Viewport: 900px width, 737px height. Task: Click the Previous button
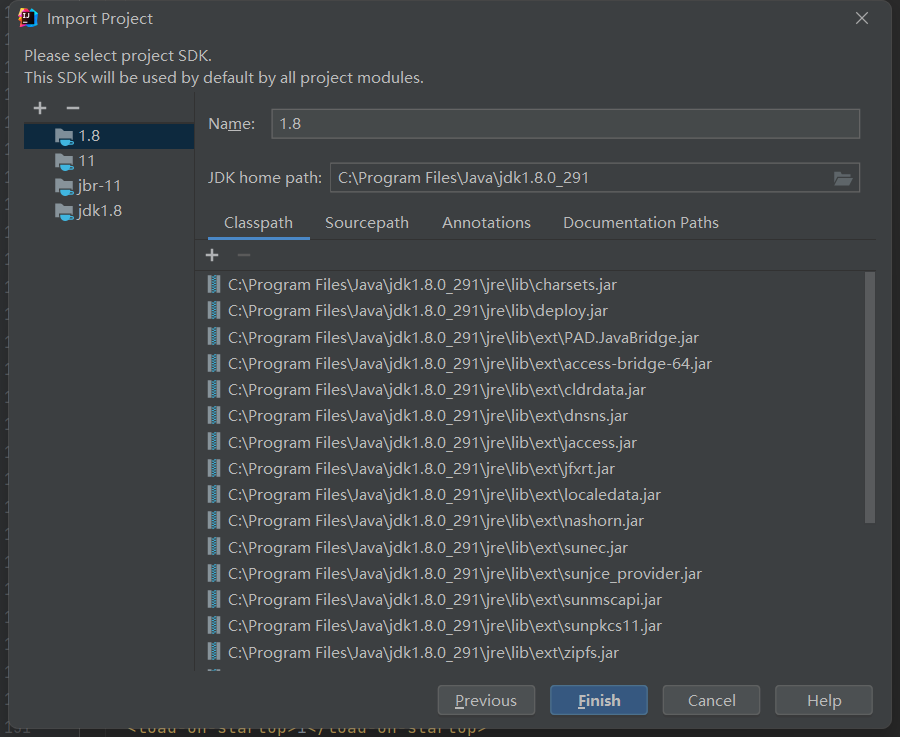[x=486, y=700]
